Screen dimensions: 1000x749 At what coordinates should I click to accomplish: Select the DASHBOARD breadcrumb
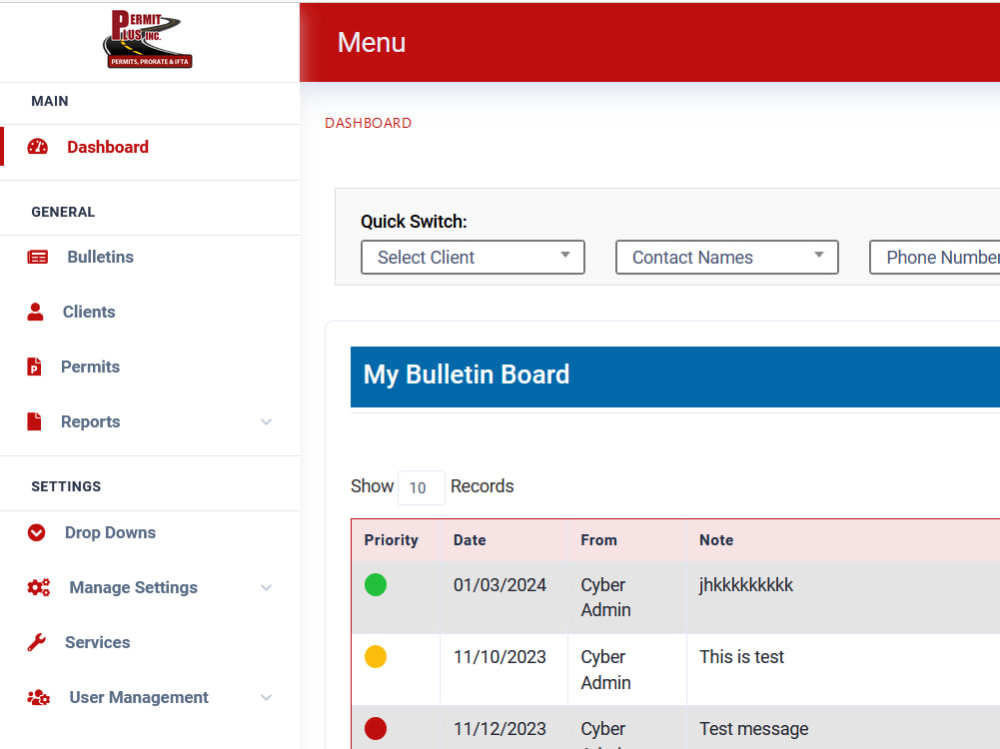[368, 123]
